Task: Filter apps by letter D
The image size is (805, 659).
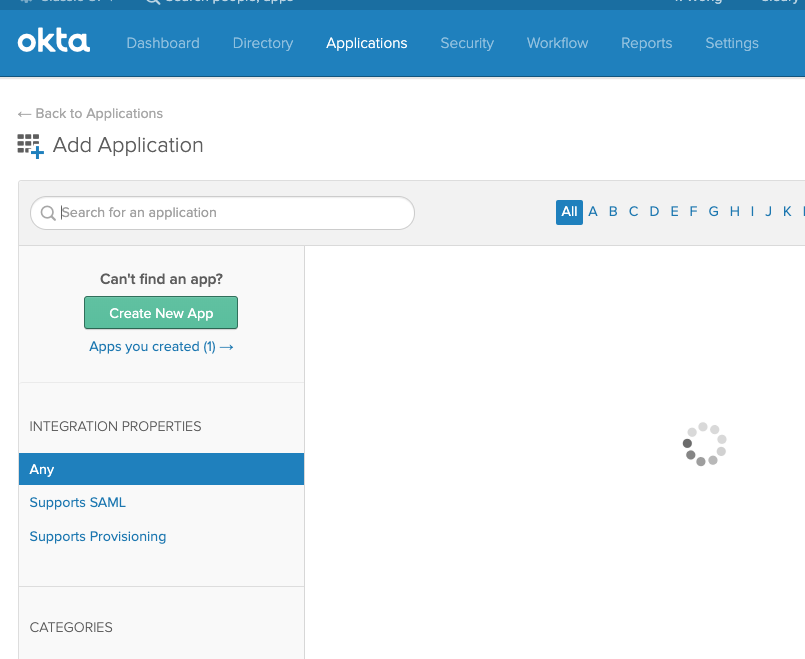Action: pyautogui.click(x=654, y=211)
